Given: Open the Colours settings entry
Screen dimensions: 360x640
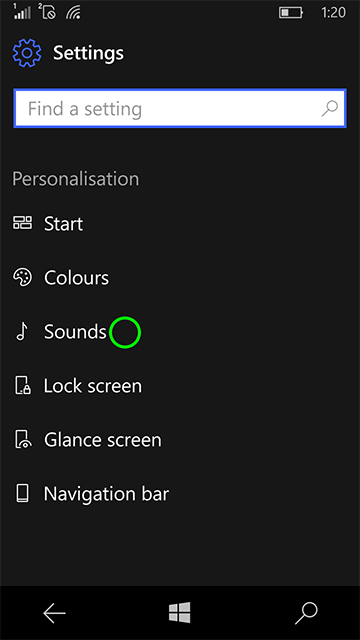Looking at the screenshot, I should coord(180,278).
